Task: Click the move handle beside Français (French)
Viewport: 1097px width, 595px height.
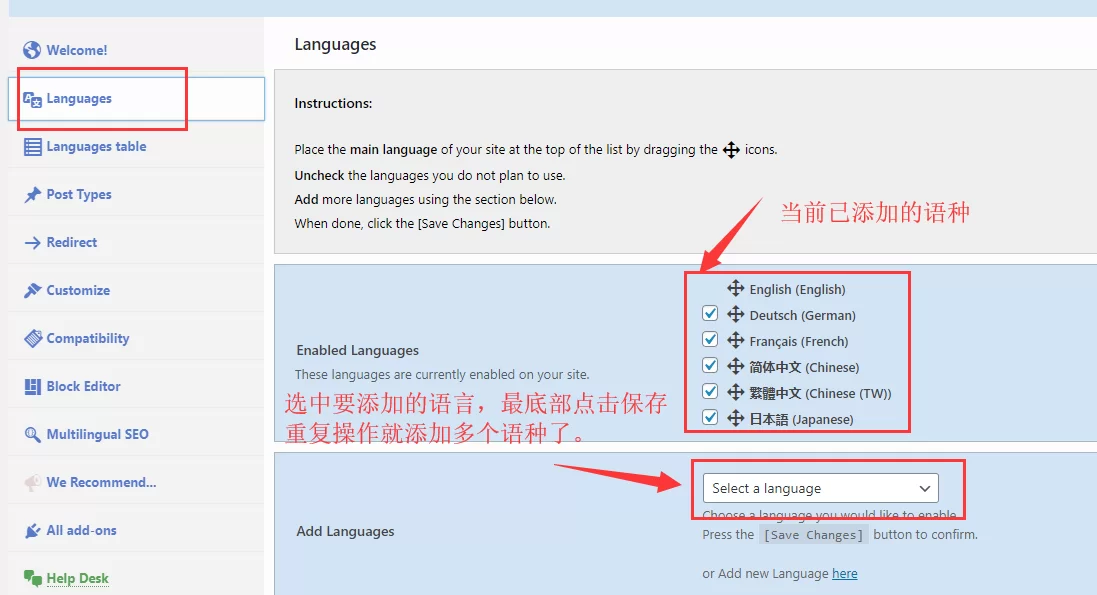Action: pos(735,340)
